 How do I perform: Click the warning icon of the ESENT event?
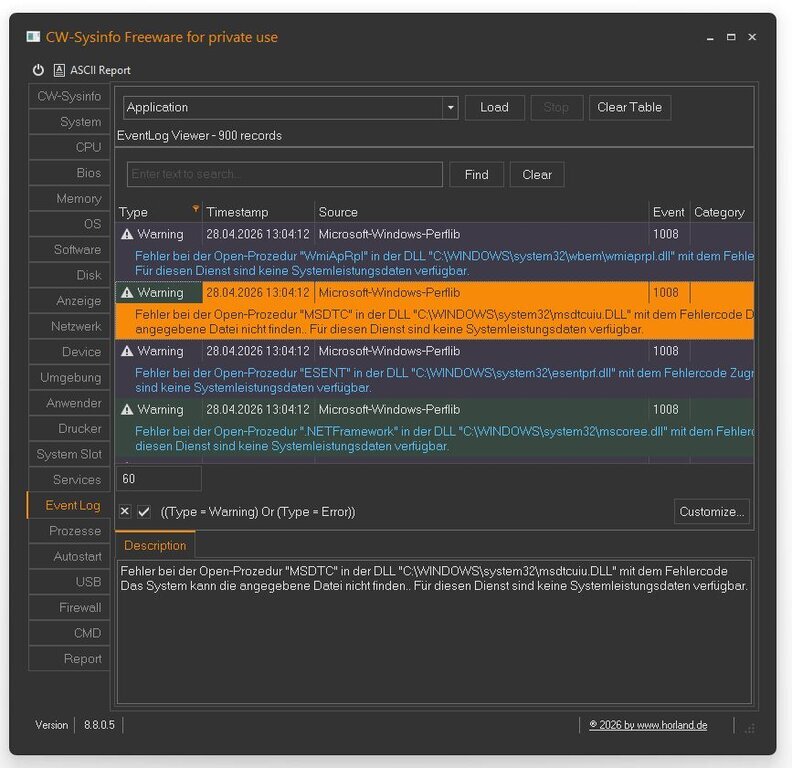(x=127, y=351)
